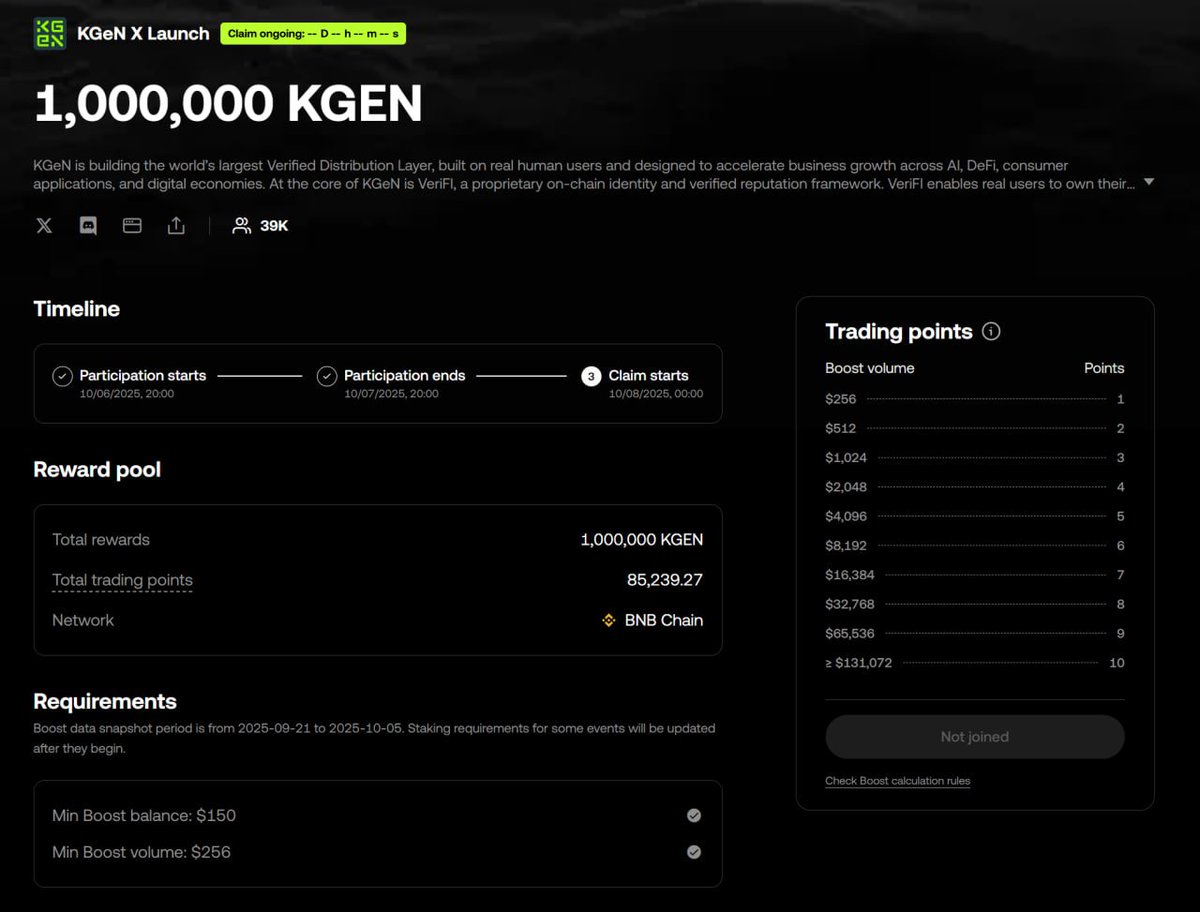
Task: Click the participants people icon
Action: pos(241,226)
